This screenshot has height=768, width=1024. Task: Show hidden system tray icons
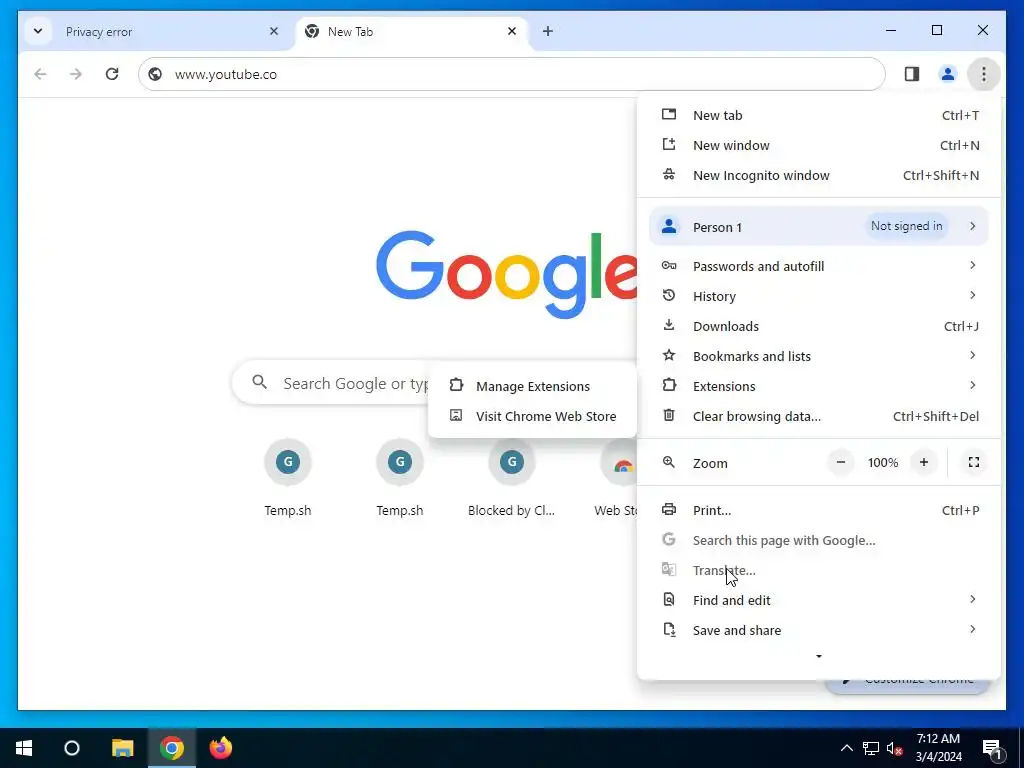coord(846,748)
